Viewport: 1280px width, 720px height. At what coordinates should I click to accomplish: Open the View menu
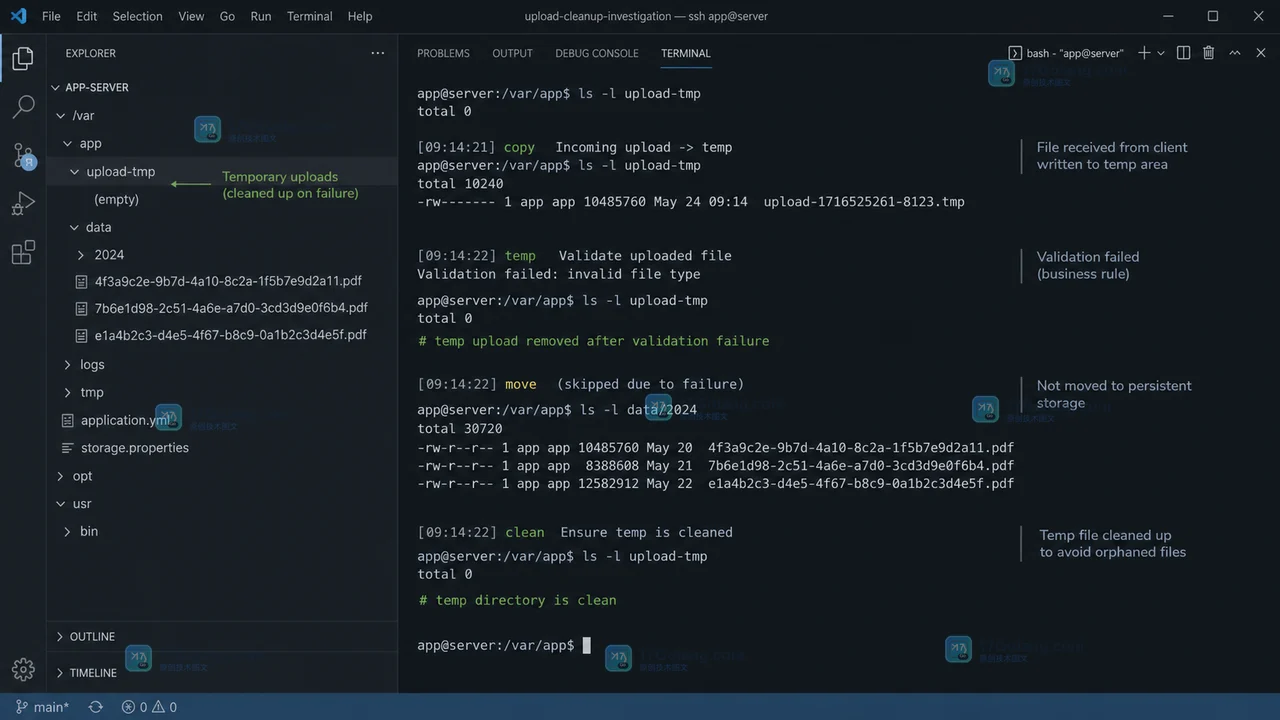[191, 16]
